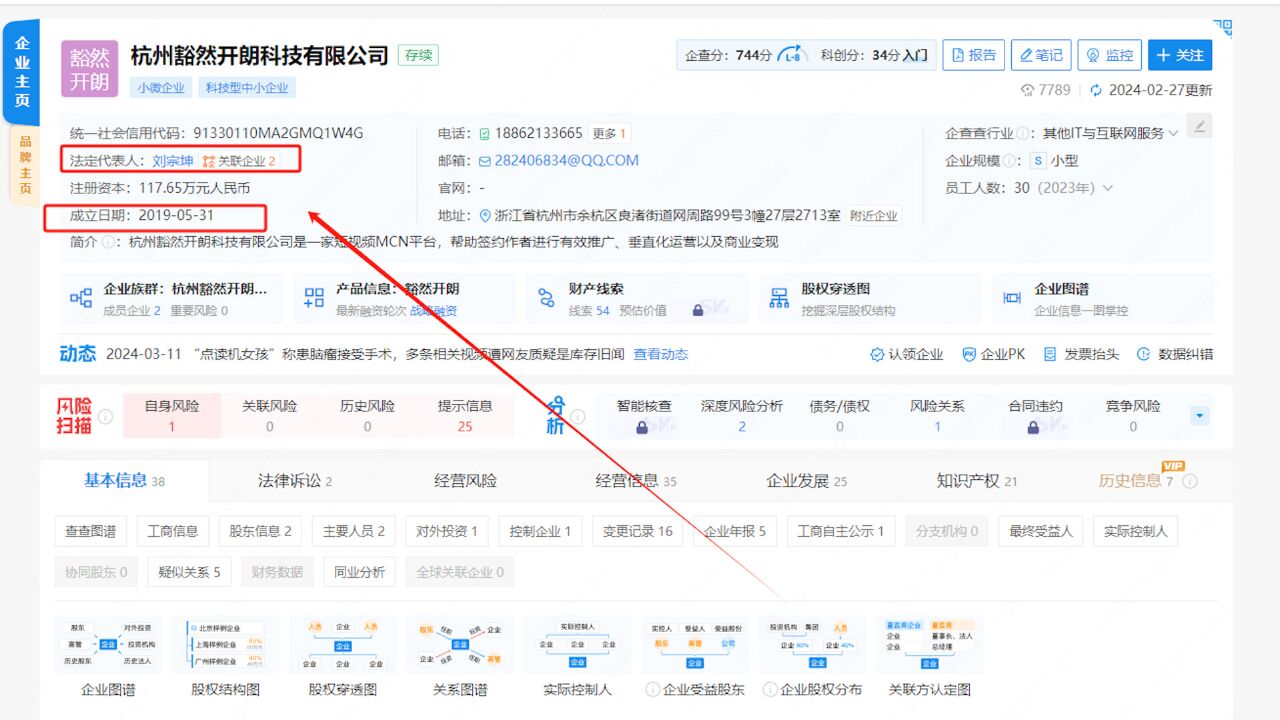
Task: Select the 股东信息 2 sub-tab
Action: (261, 531)
